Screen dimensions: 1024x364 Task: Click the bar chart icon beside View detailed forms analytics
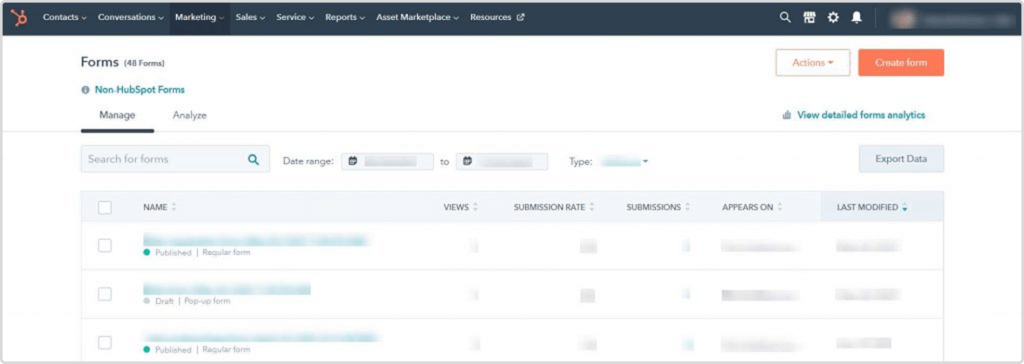coord(787,115)
